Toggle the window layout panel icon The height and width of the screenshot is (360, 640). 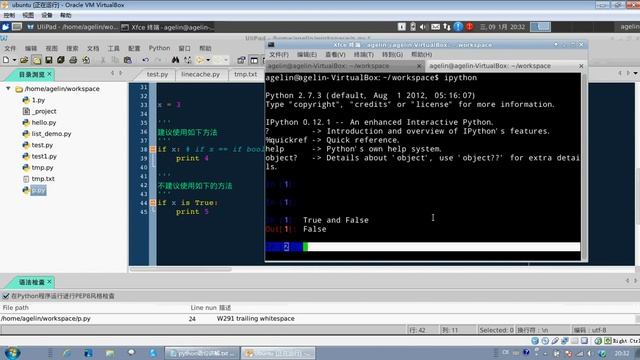click(x=254, y=60)
